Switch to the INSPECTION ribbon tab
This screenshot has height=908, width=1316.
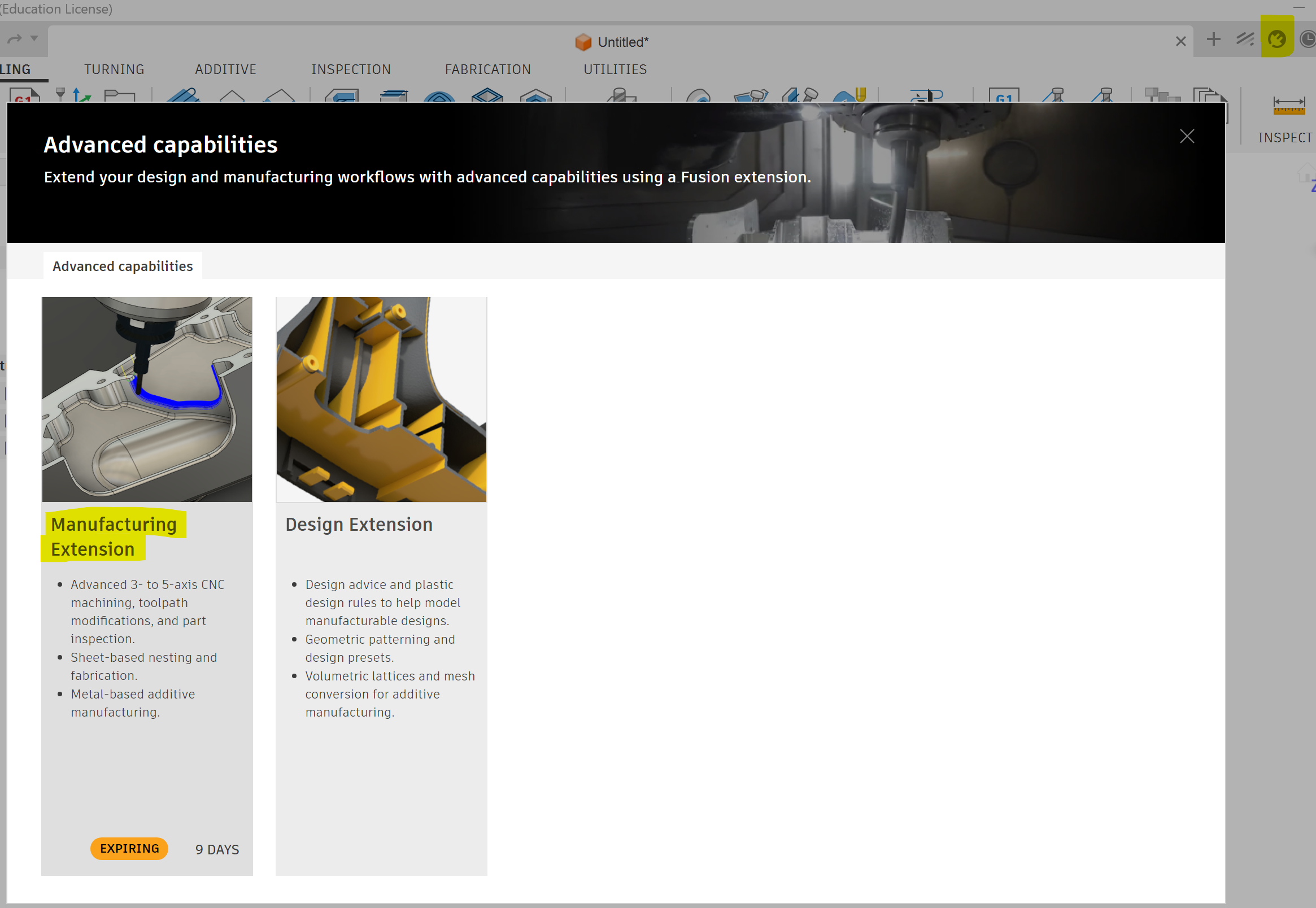pyautogui.click(x=351, y=69)
